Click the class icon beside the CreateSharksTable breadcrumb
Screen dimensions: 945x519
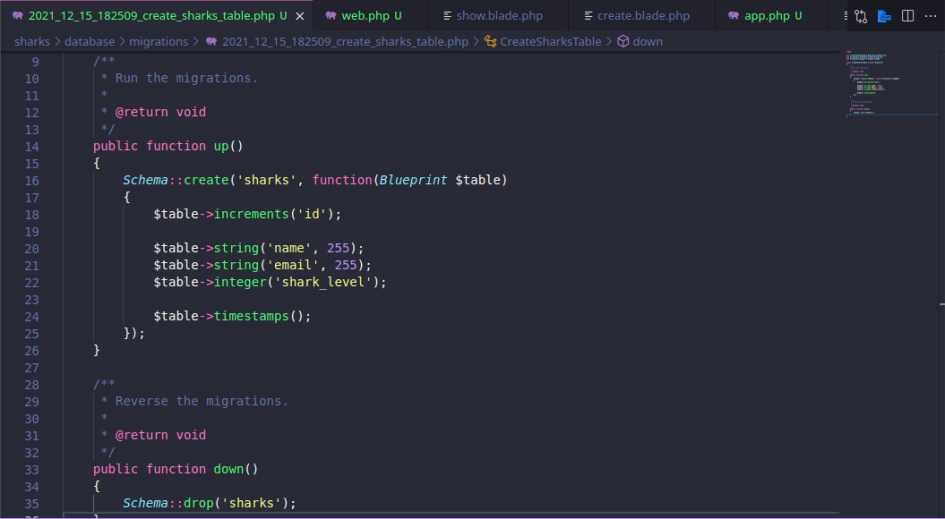[x=490, y=42]
